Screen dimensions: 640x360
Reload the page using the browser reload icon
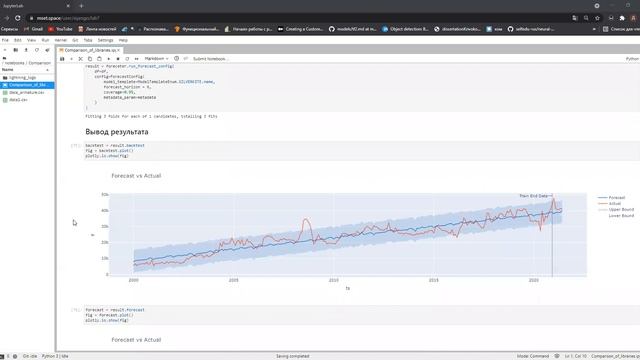coord(18,18)
